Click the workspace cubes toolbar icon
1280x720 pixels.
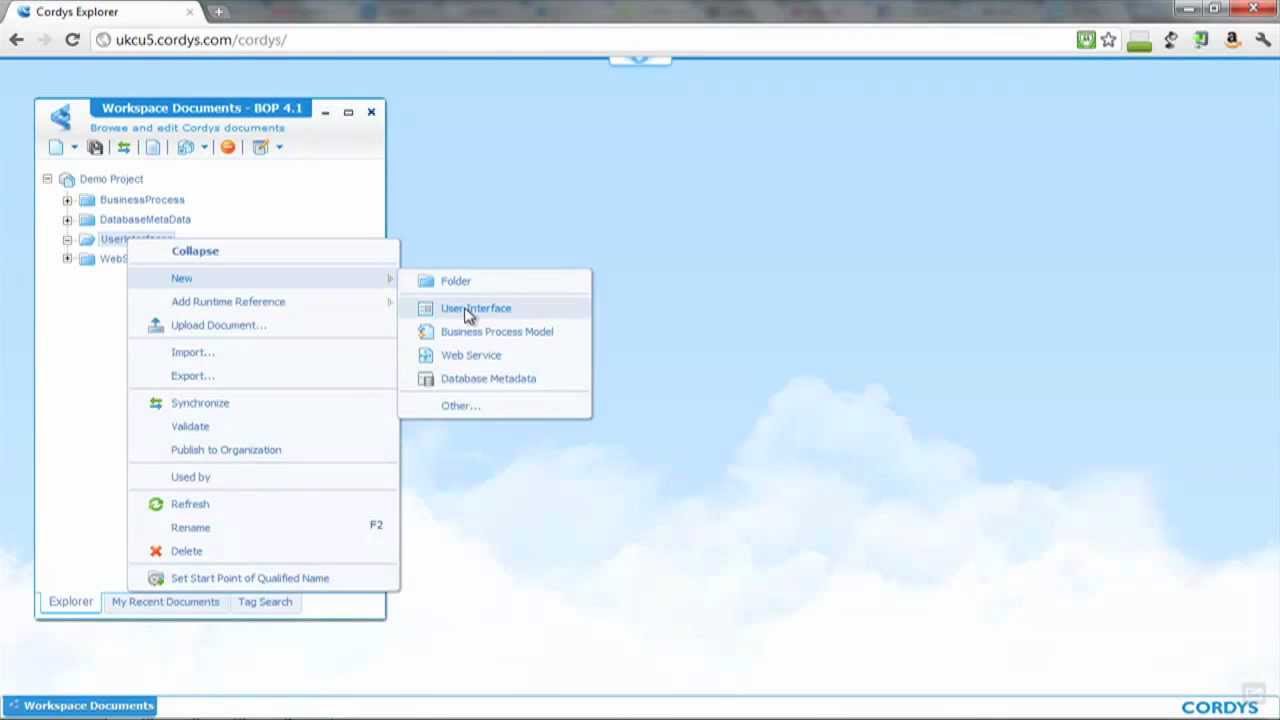click(x=186, y=147)
